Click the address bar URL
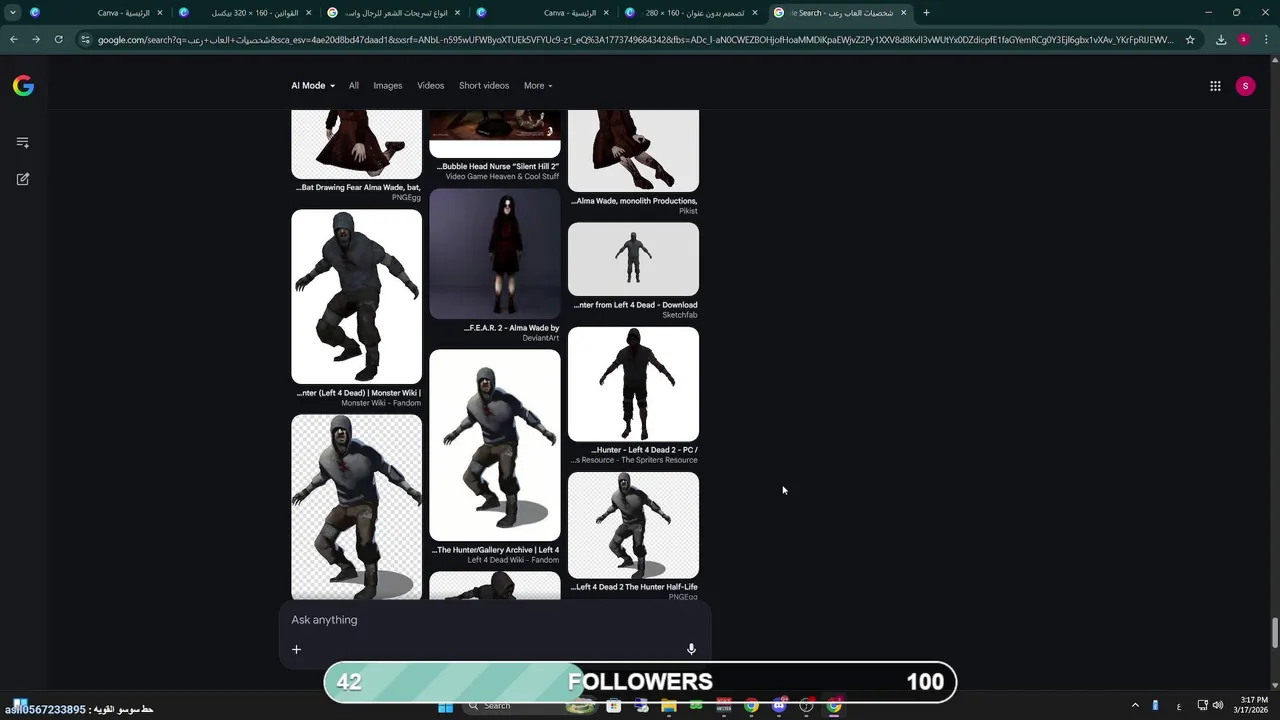The width and height of the screenshot is (1280, 720). pyautogui.click(x=635, y=40)
